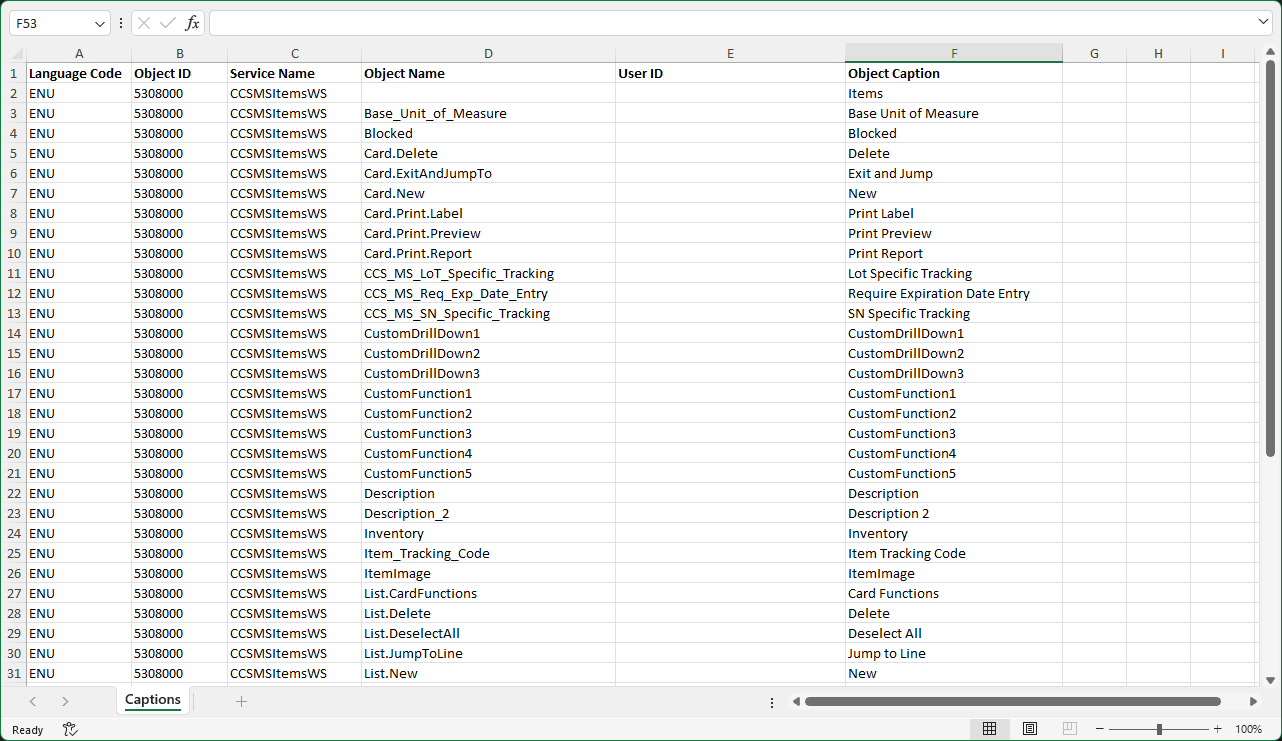Open the Accessibility checker icon next to Ready

tap(70, 729)
